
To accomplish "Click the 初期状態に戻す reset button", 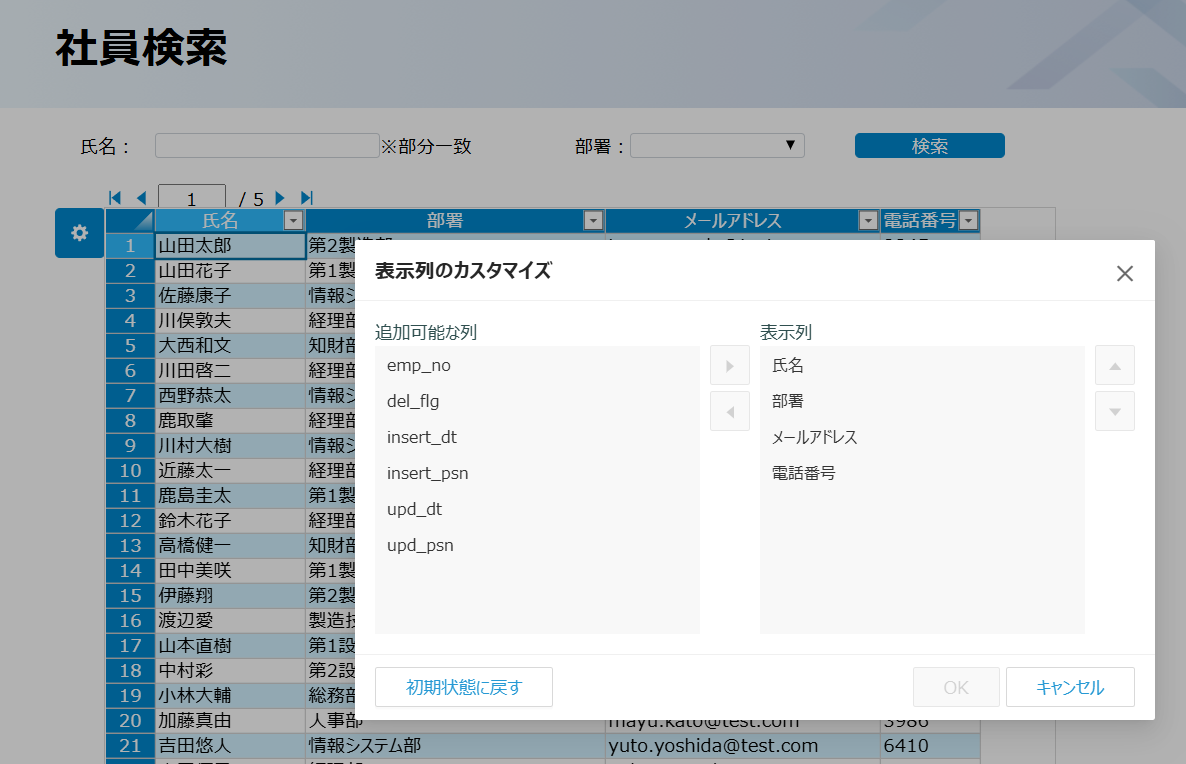I will 464,687.
